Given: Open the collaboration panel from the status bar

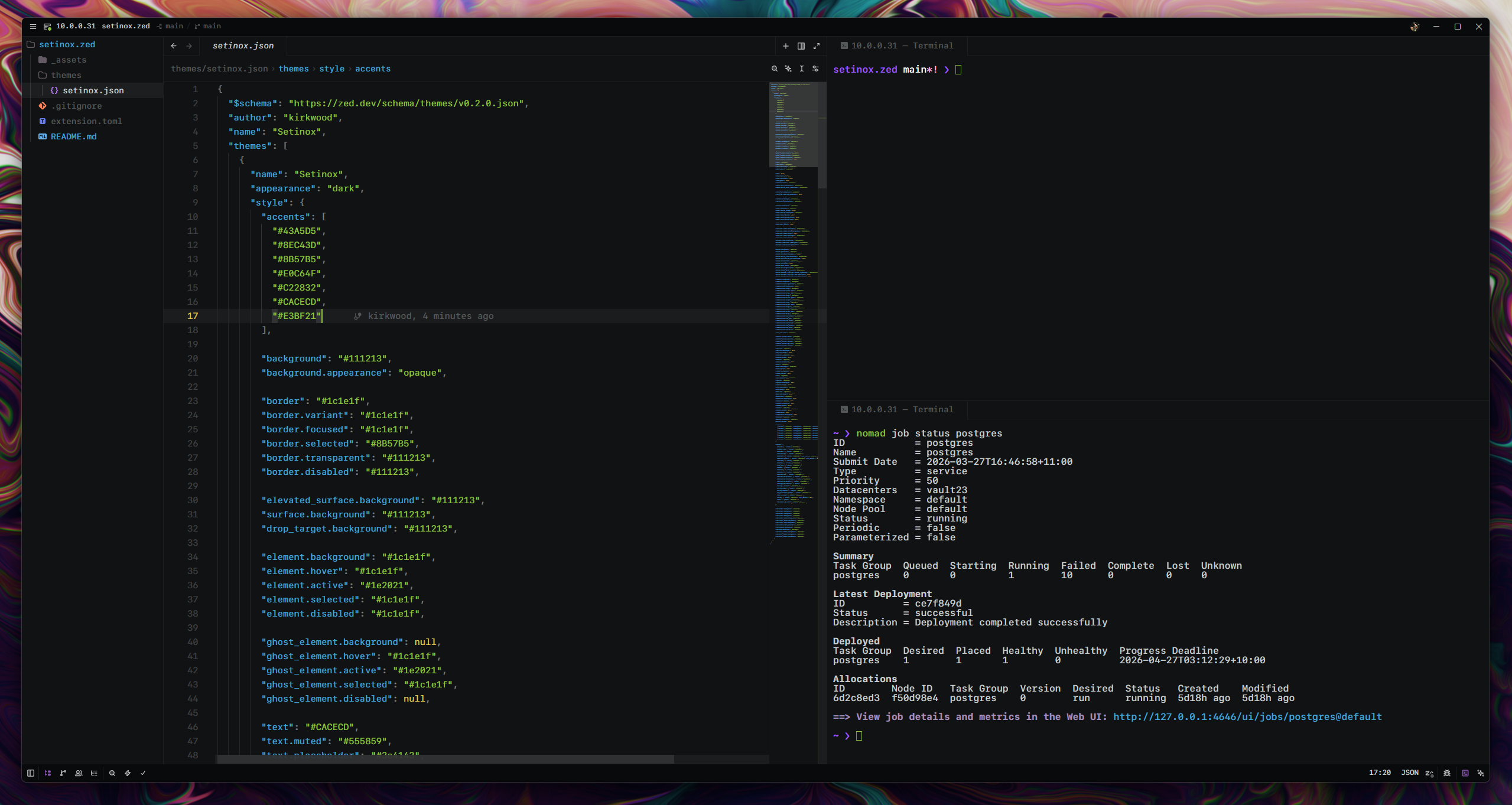Looking at the screenshot, I should click(79, 773).
